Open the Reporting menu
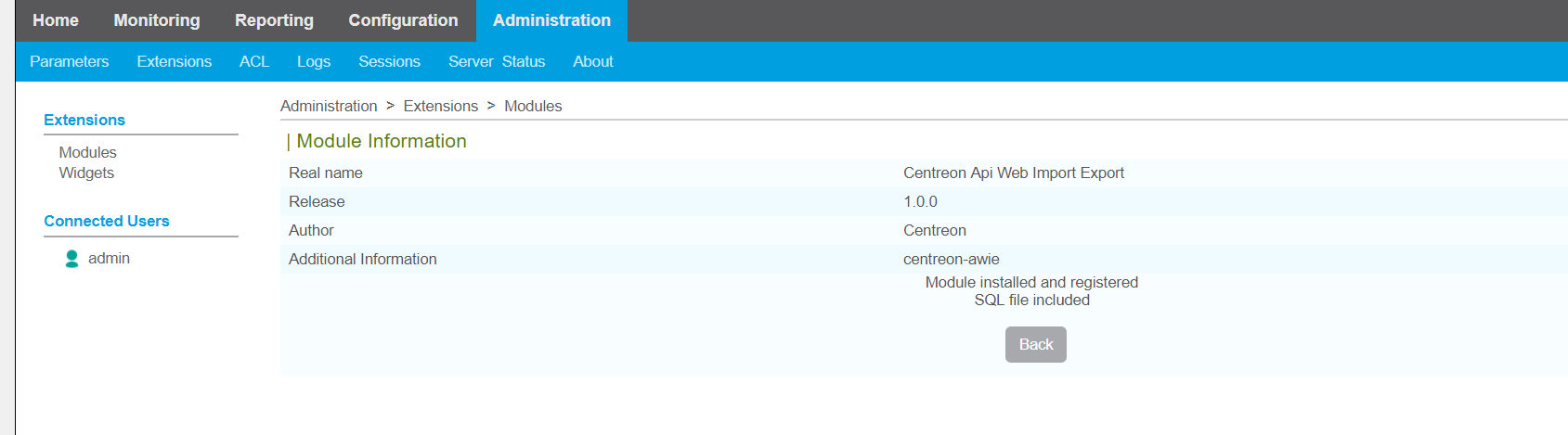The width and height of the screenshot is (1568, 435). tap(274, 20)
